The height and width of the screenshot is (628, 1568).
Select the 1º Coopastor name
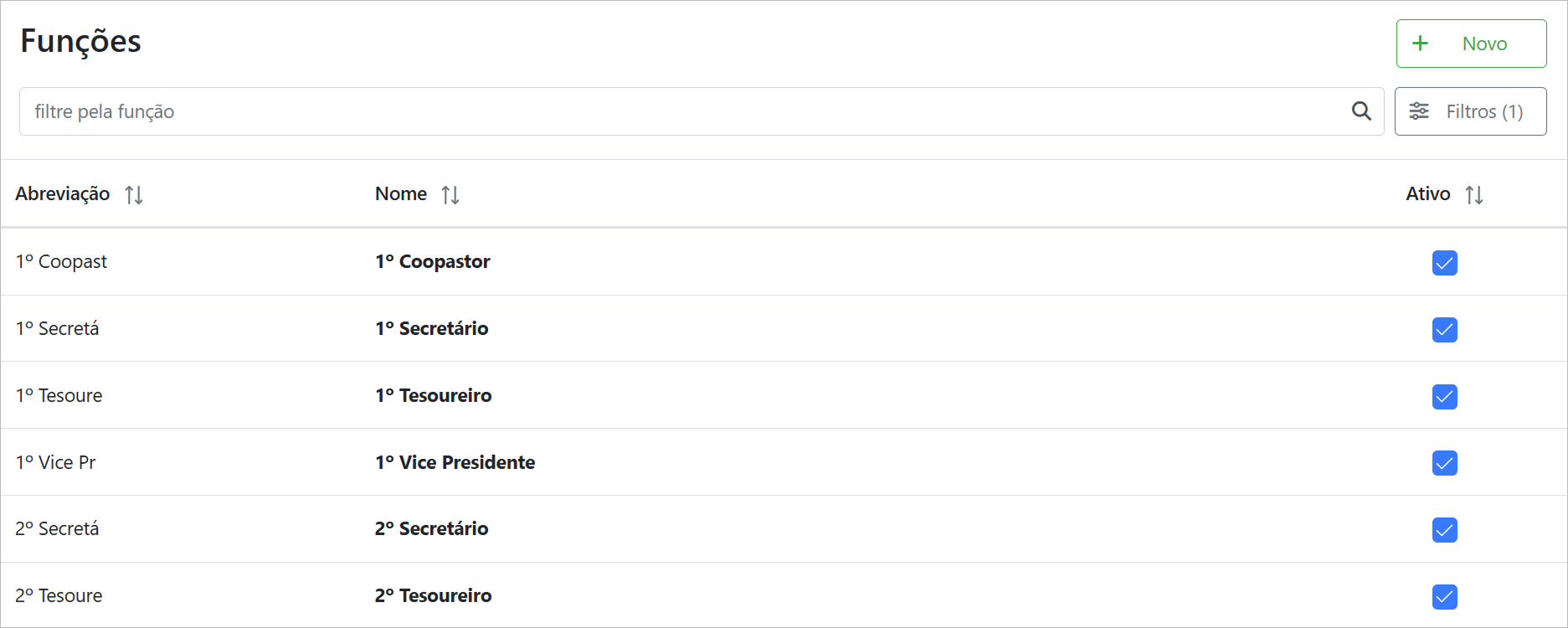433,262
